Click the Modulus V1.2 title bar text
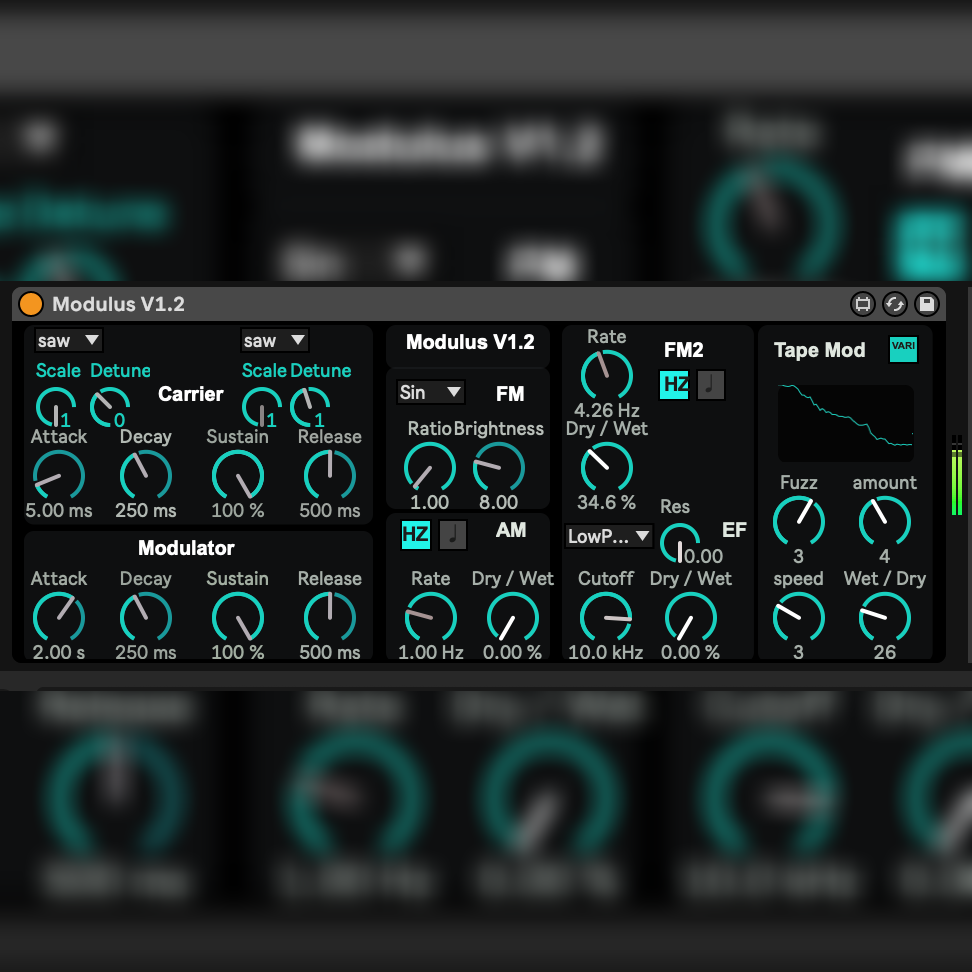 pyautogui.click(x=118, y=304)
